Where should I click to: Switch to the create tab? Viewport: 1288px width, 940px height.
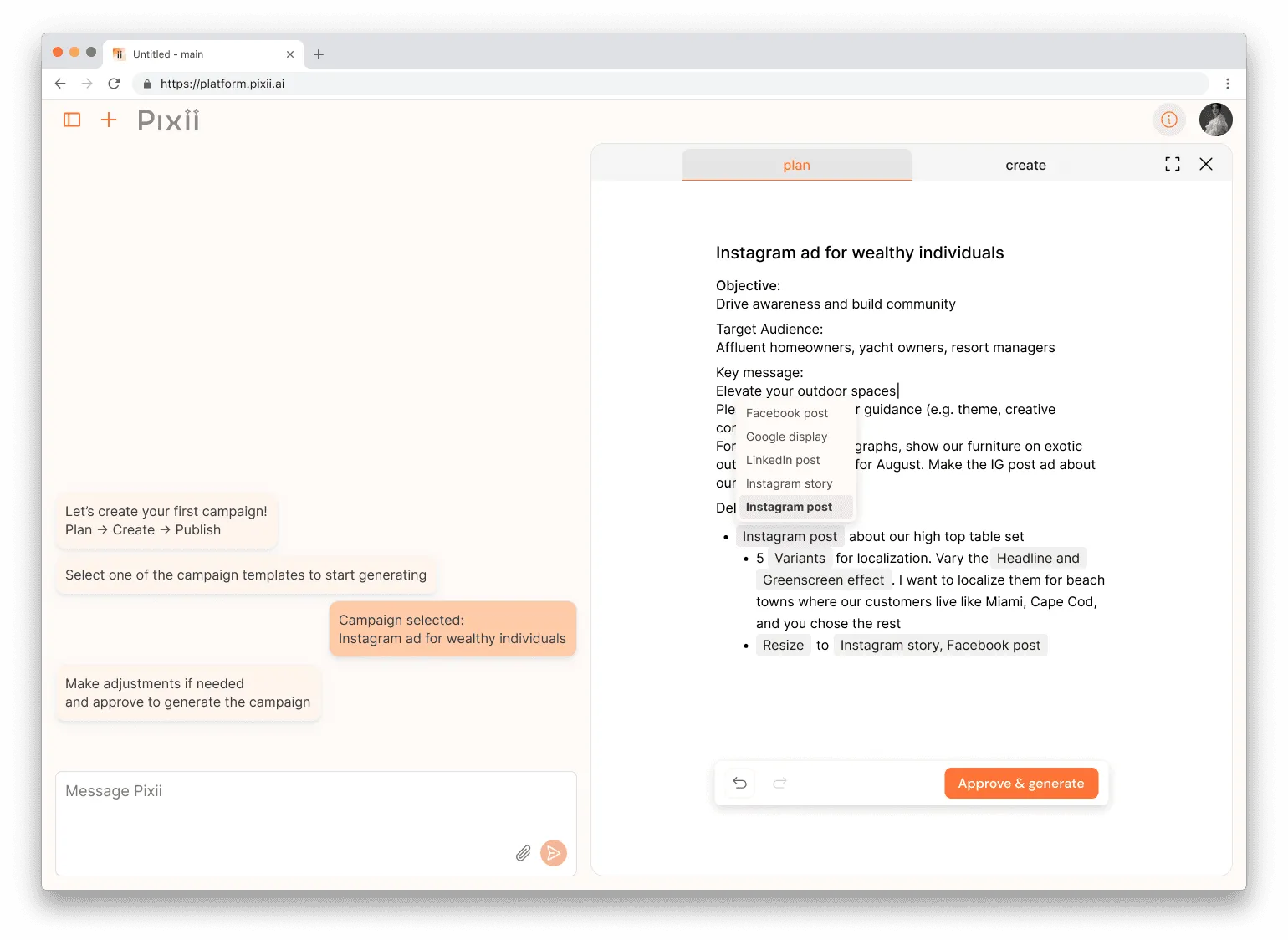tap(1025, 166)
